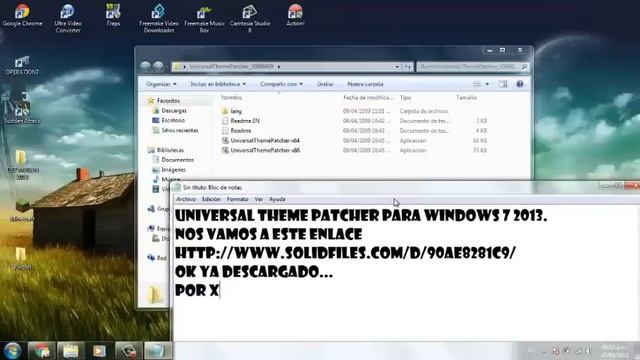Click the Nueva carpeta button

click(365, 84)
